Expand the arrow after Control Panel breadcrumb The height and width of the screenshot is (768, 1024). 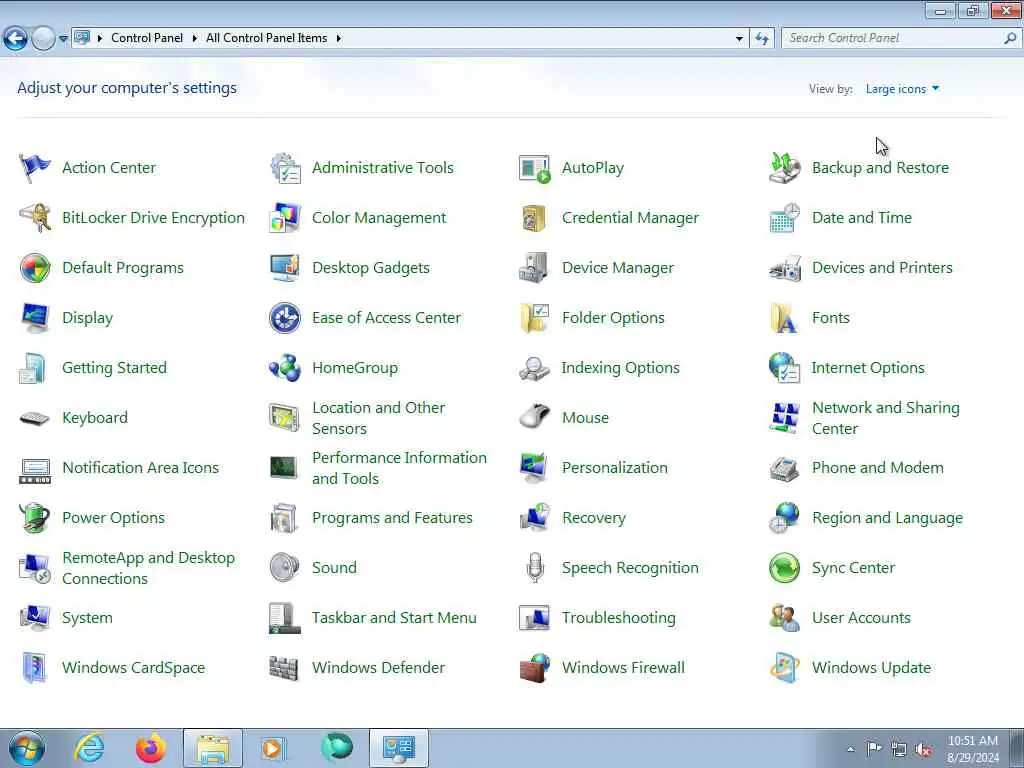point(195,39)
